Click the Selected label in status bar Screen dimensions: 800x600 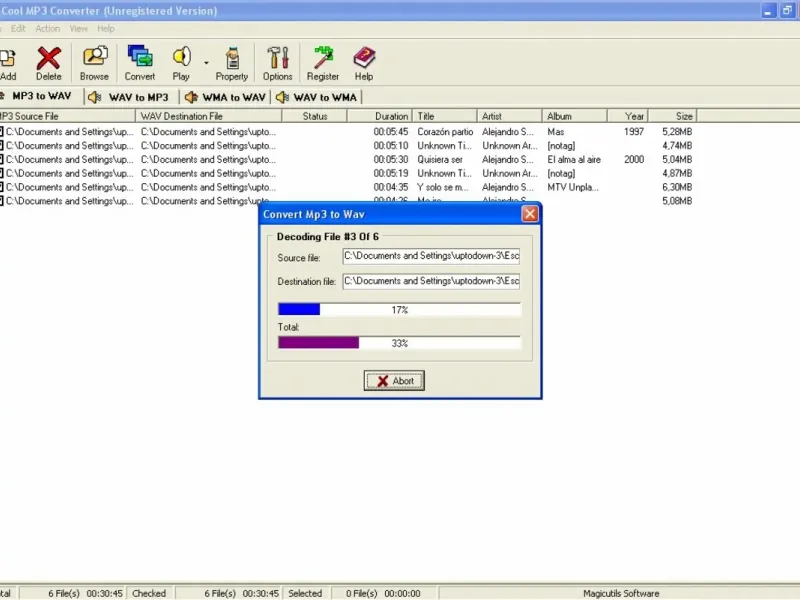[x=305, y=593]
